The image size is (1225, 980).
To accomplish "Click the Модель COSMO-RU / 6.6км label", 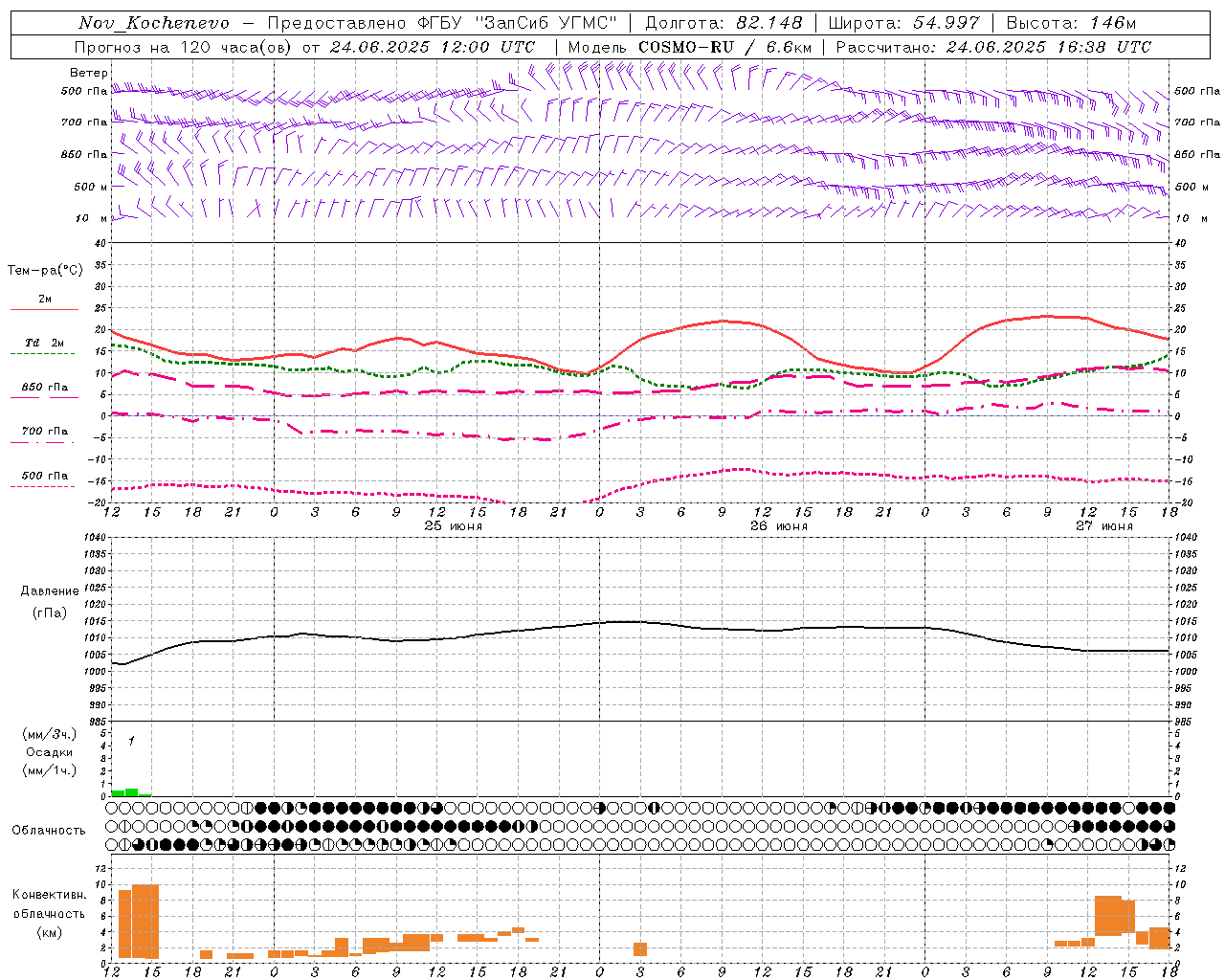I will 690,47.
